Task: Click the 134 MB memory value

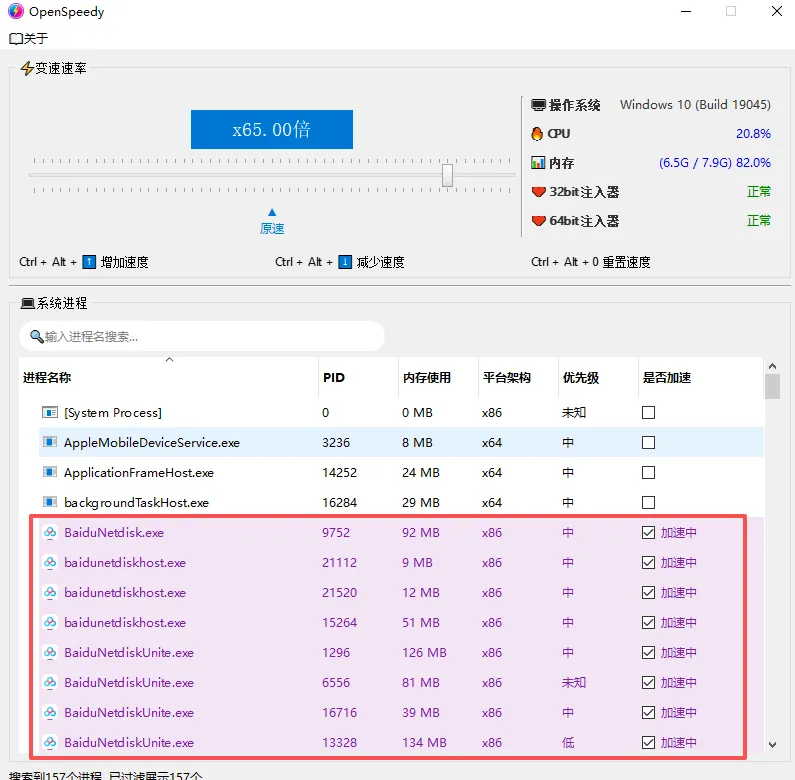Action: pos(424,742)
